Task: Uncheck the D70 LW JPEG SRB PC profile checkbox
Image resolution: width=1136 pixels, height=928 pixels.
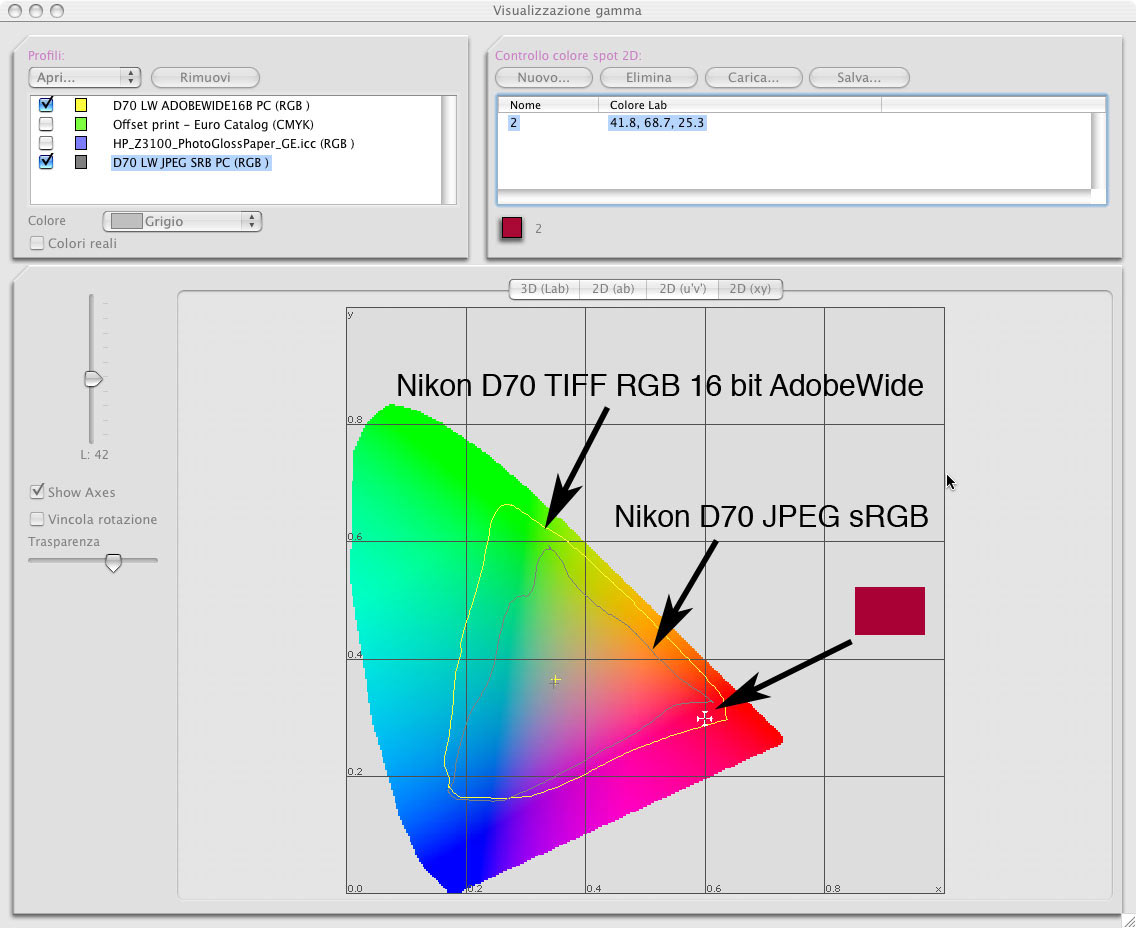Action: click(x=46, y=162)
